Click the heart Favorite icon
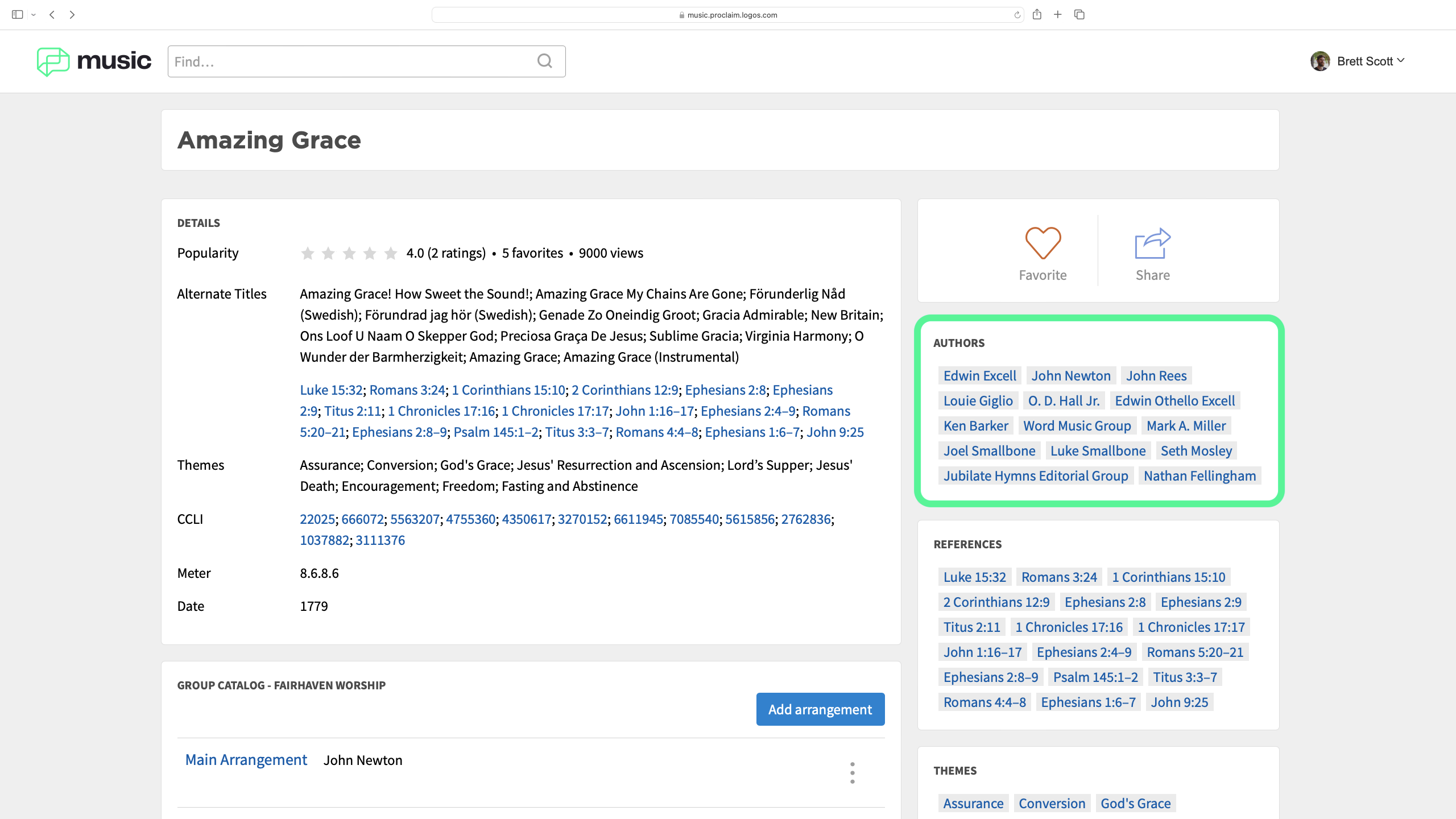This screenshot has height=819, width=1456. point(1043,243)
